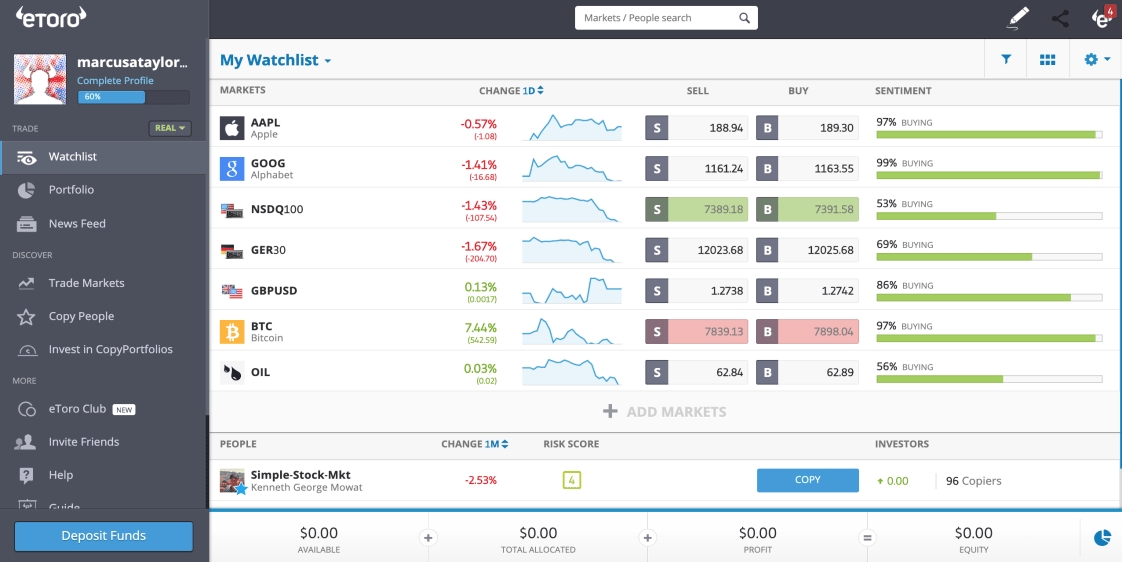Screen dimensions: 1122x562
Task: Click the Invite Friends people icon
Action: [26, 442]
